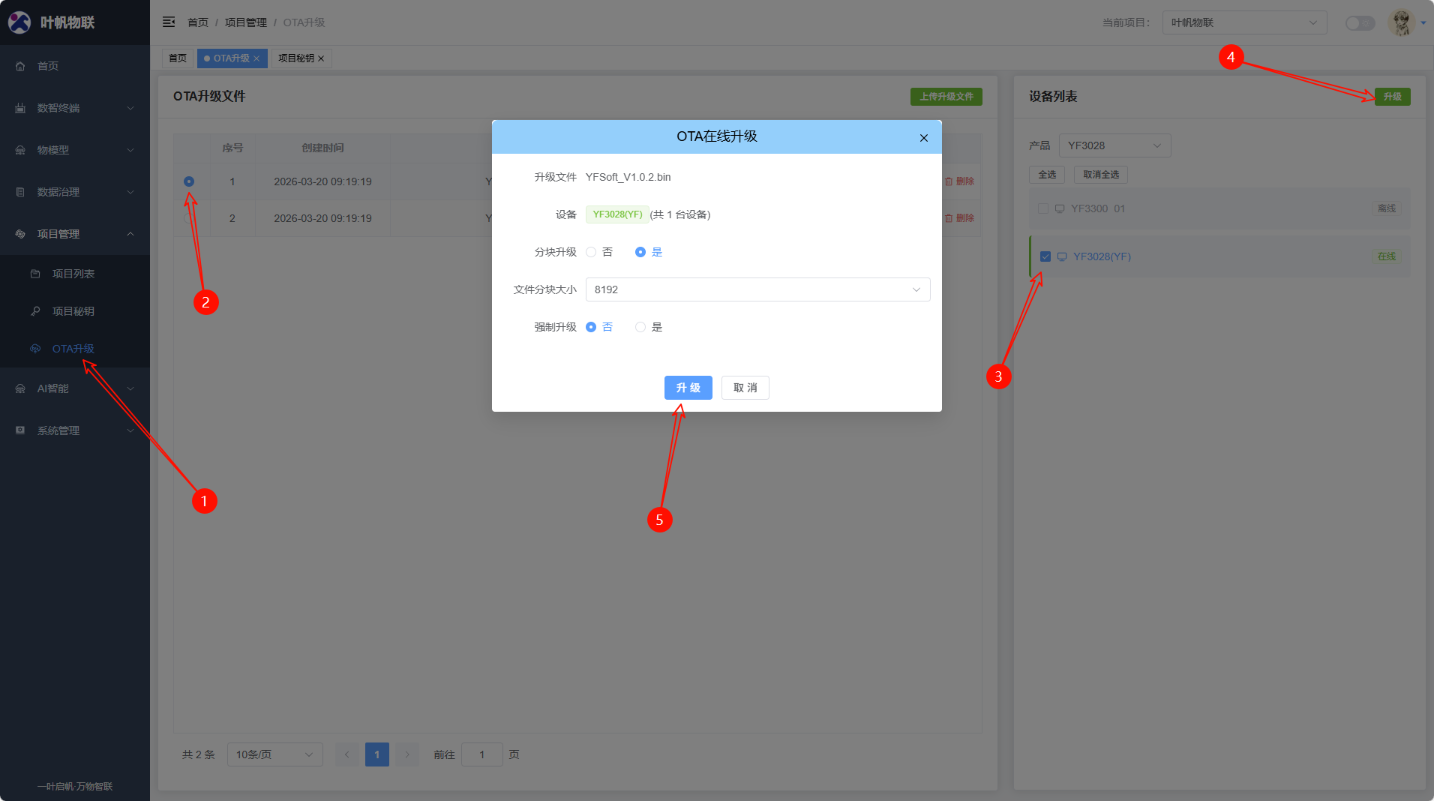Click the user avatar in header
This screenshot has height=801, width=1434.
click(1401, 23)
